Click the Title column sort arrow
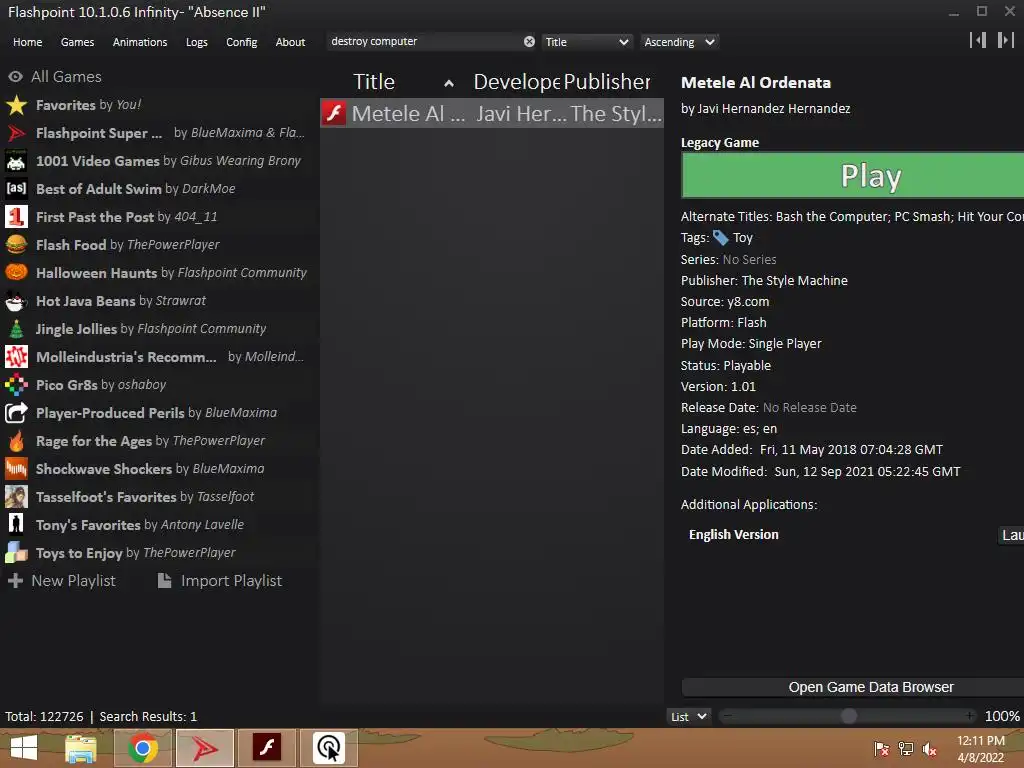The image size is (1024, 768). [449, 83]
